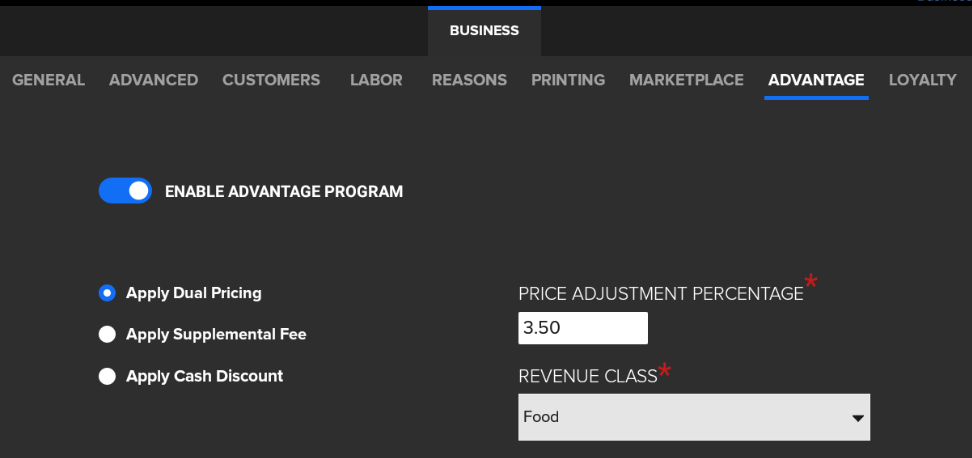Open the MARKETPLACE tab
This screenshot has width=972, height=458.
pyautogui.click(x=686, y=80)
